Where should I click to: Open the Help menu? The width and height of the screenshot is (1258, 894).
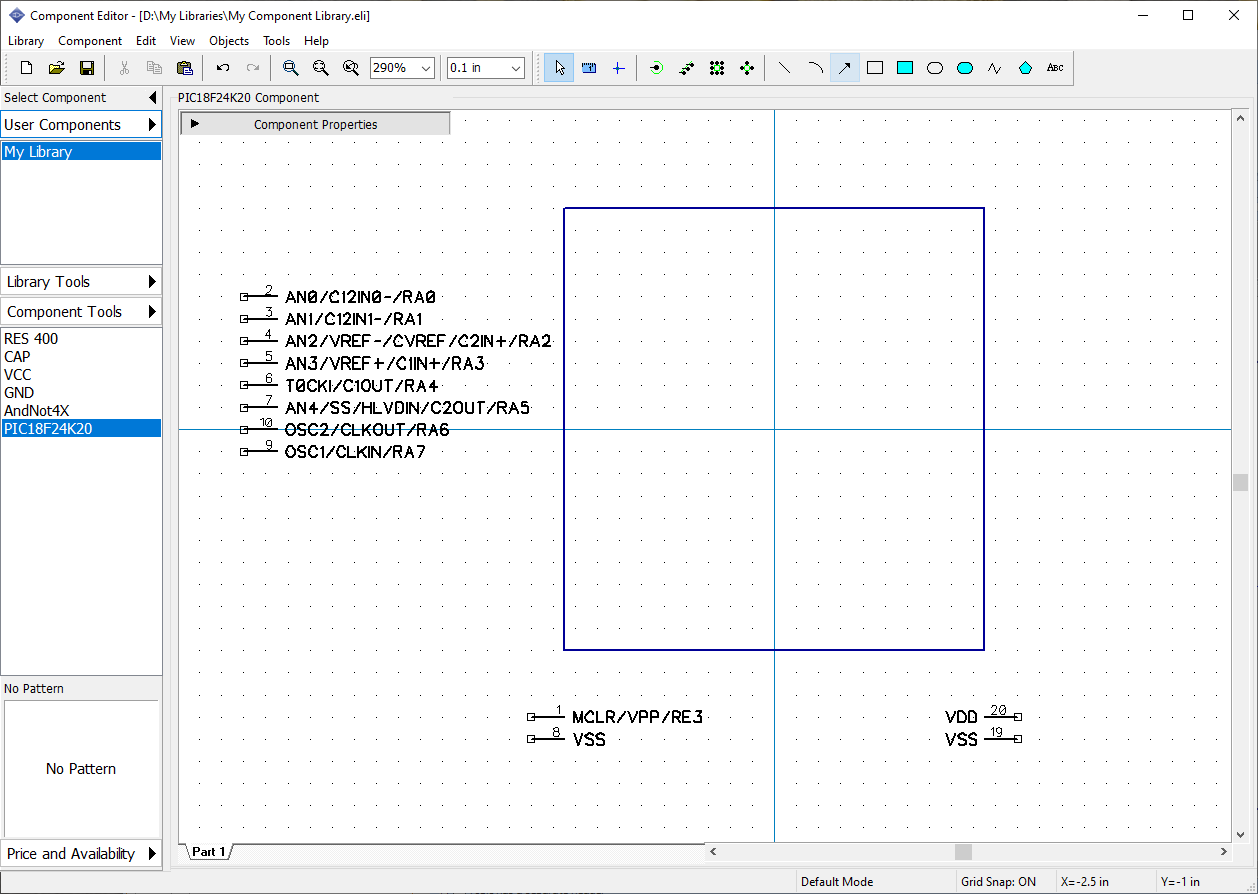[x=316, y=41]
